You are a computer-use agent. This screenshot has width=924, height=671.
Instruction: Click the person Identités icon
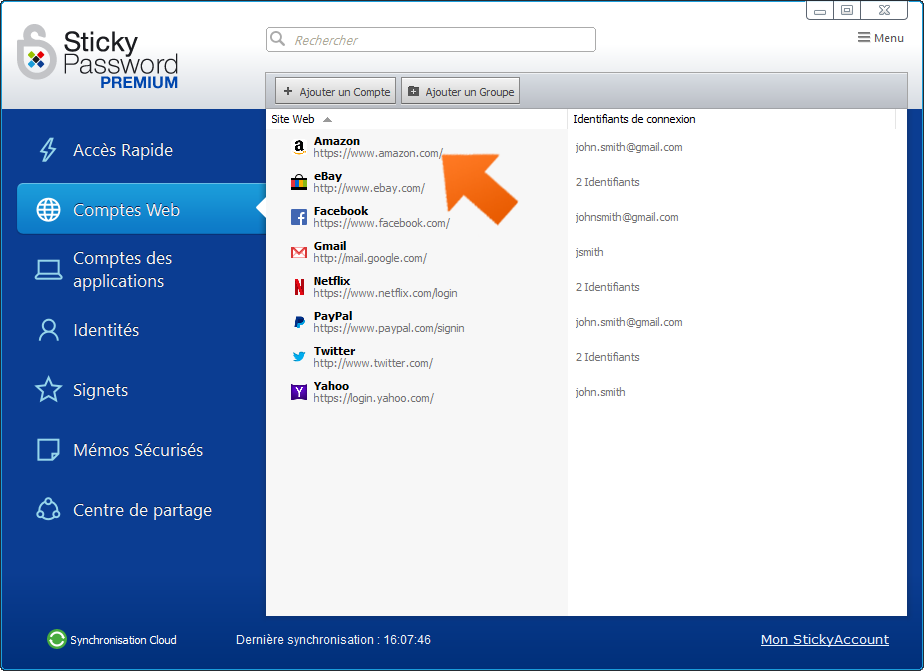tap(48, 330)
